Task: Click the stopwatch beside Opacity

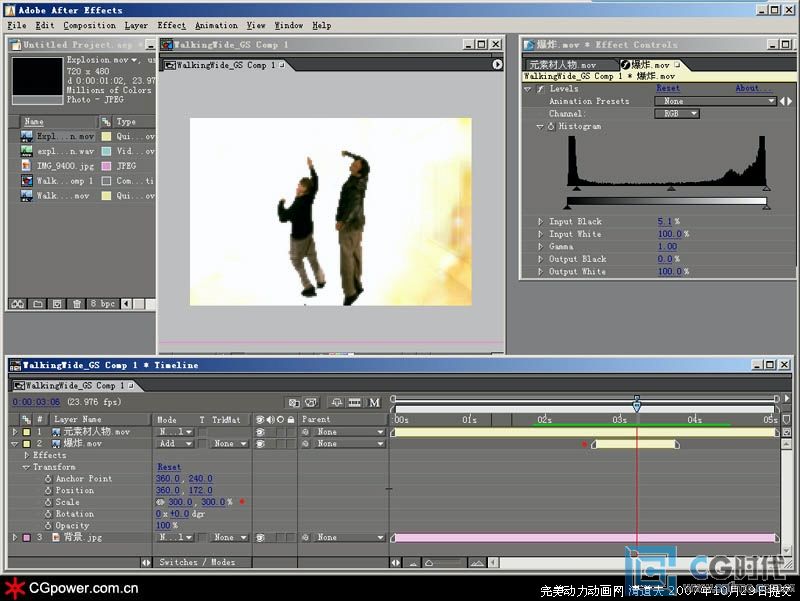Action: pos(48,525)
